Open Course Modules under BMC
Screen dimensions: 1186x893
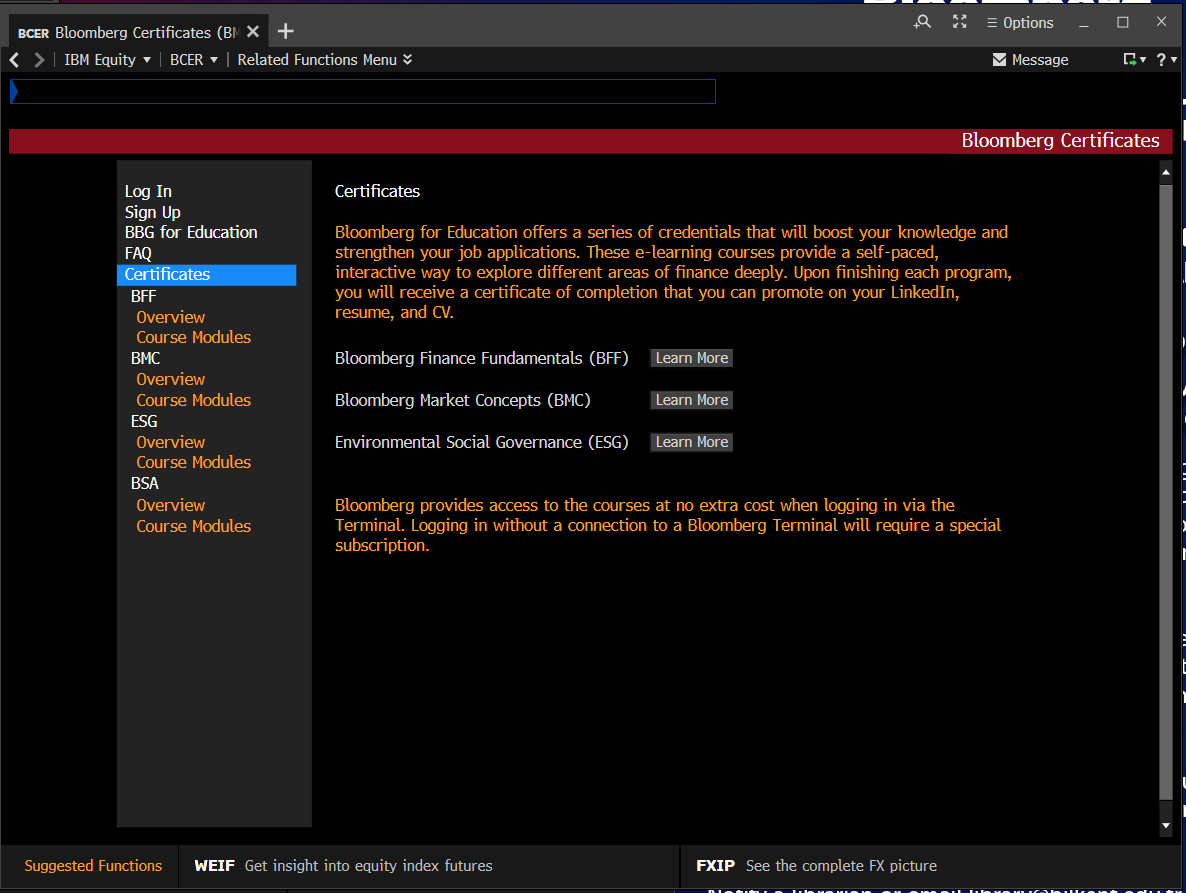(194, 400)
